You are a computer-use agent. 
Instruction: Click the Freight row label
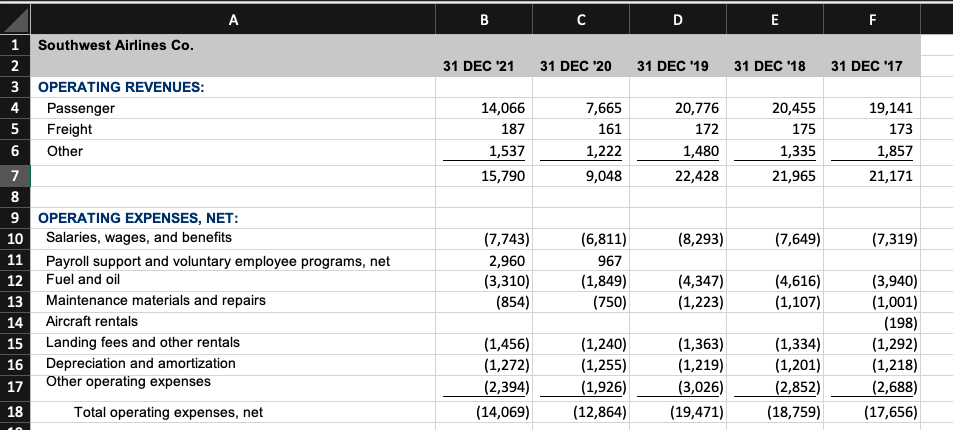coord(69,129)
